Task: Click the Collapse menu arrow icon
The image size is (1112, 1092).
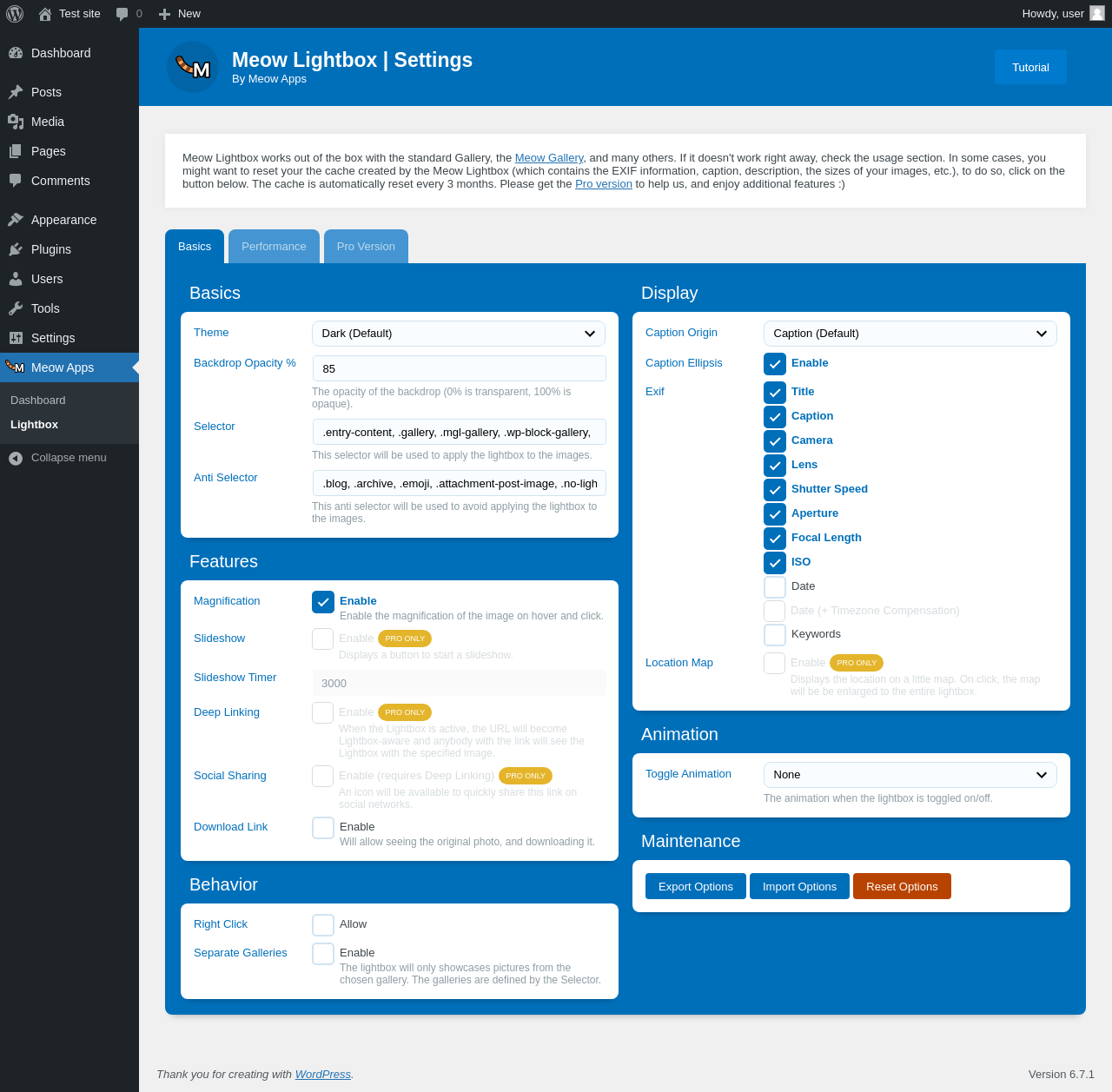Action: [x=16, y=458]
